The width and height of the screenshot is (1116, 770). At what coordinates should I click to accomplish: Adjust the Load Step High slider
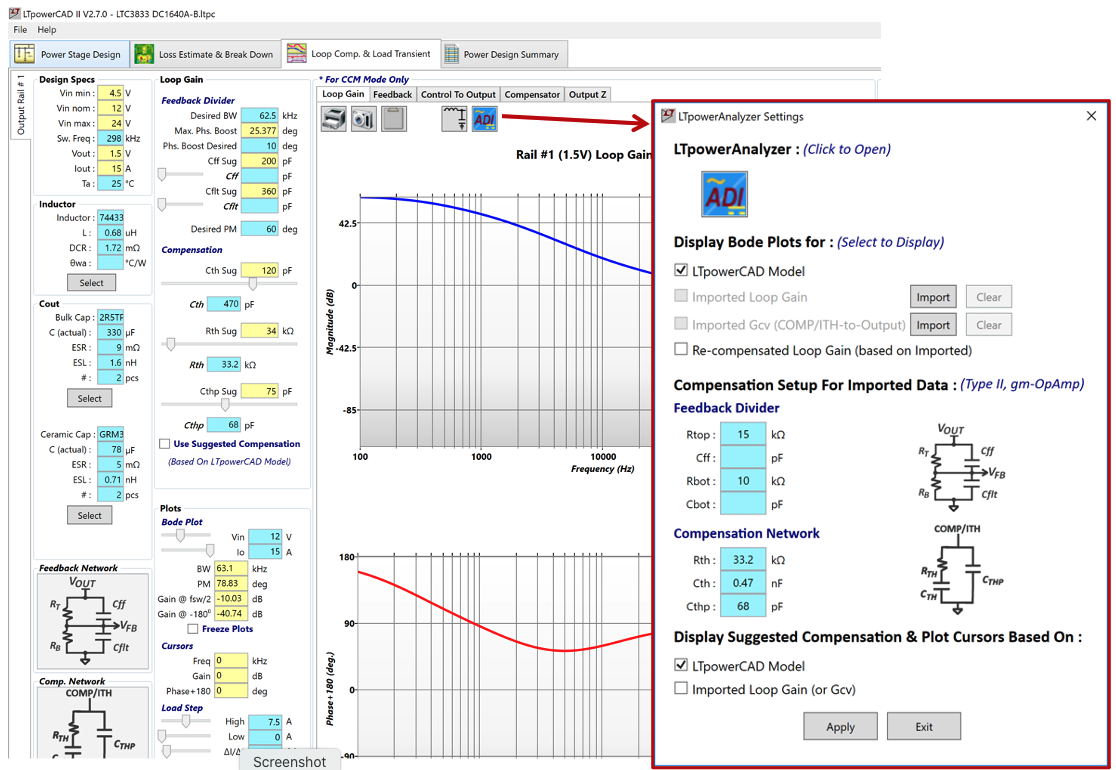(185, 720)
